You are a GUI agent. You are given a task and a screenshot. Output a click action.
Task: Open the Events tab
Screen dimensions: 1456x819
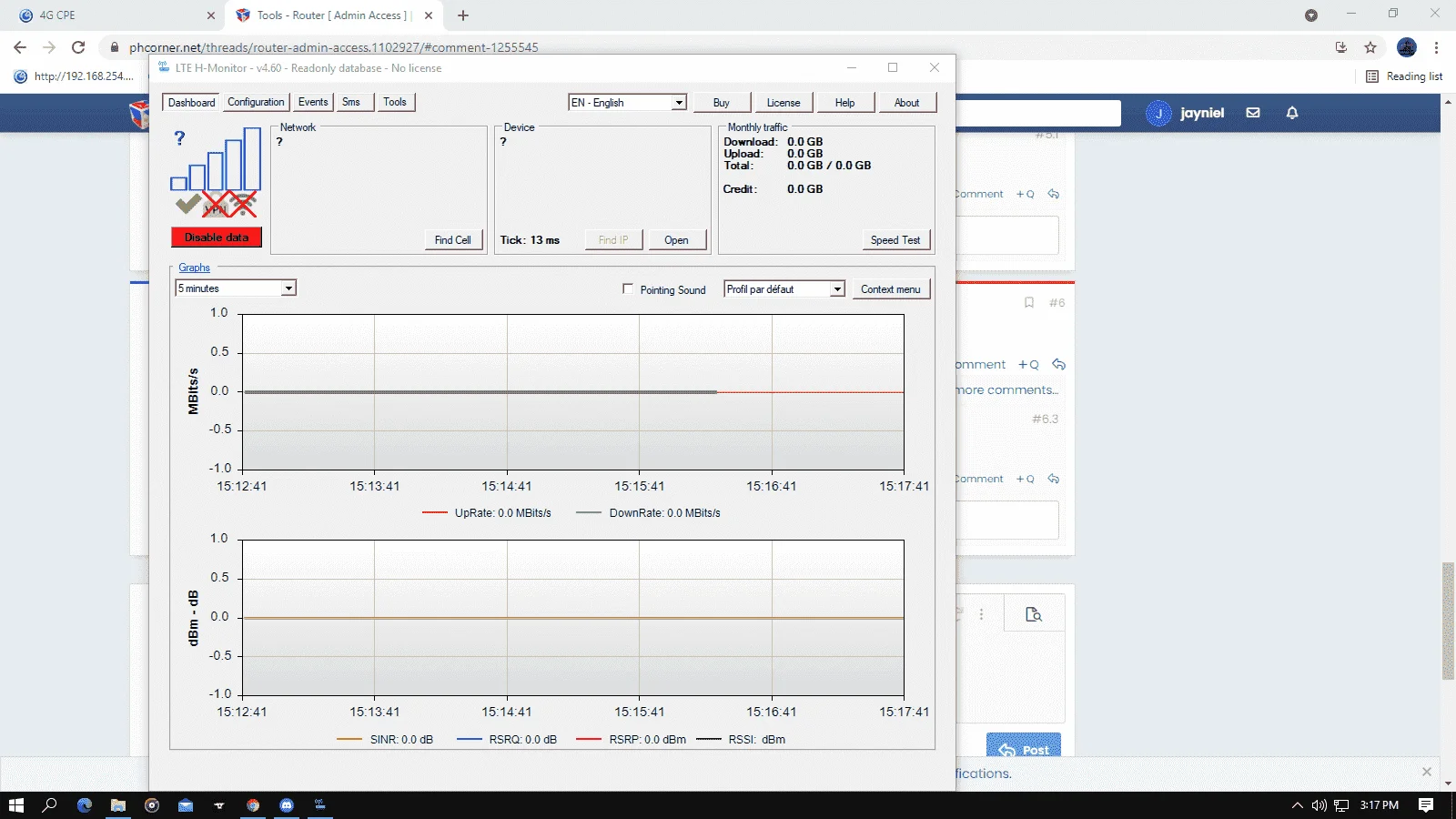(313, 102)
